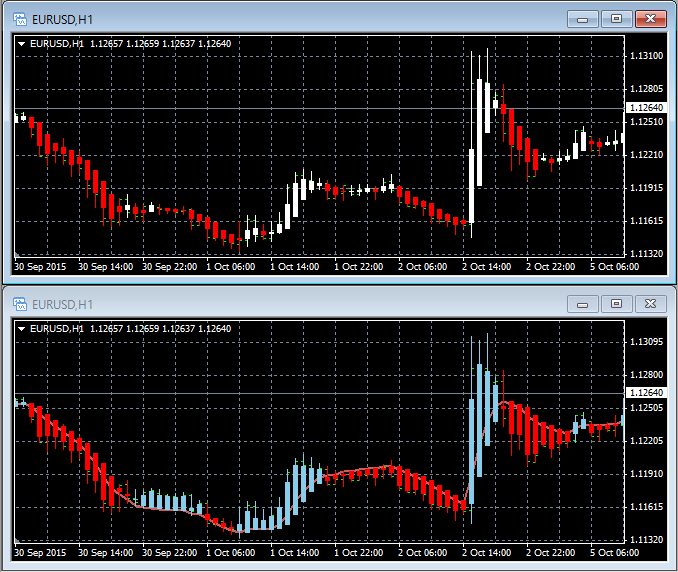The width and height of the screenshot is (678, 572).
Task: Click the 1.12205 price level in bottom chart
Action: tap(646, 441)
